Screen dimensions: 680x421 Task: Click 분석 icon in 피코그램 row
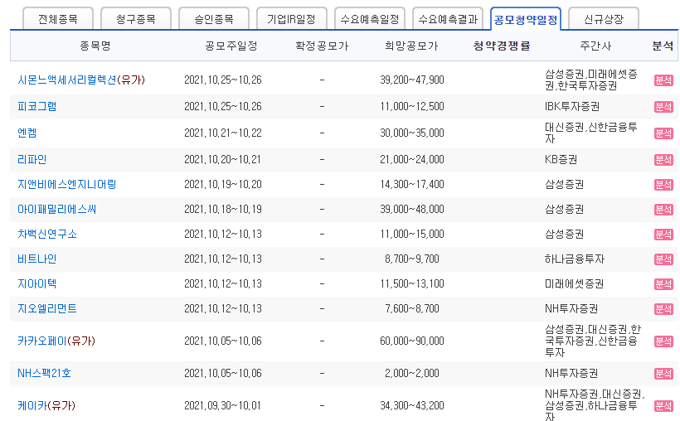pos(664,107)
